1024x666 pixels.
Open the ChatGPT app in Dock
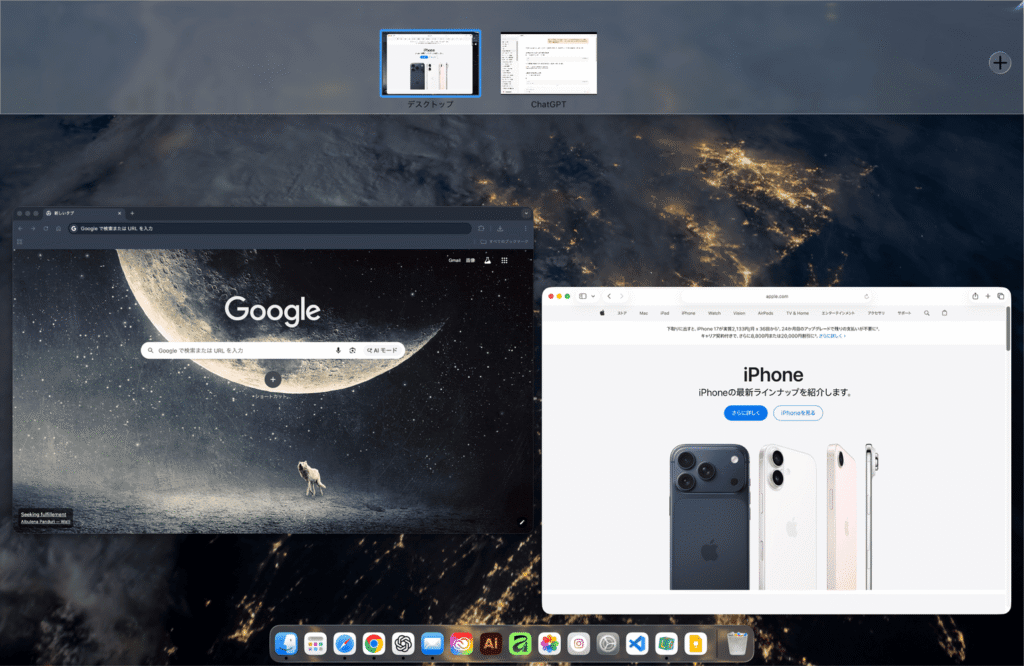(x=403, y=644)
